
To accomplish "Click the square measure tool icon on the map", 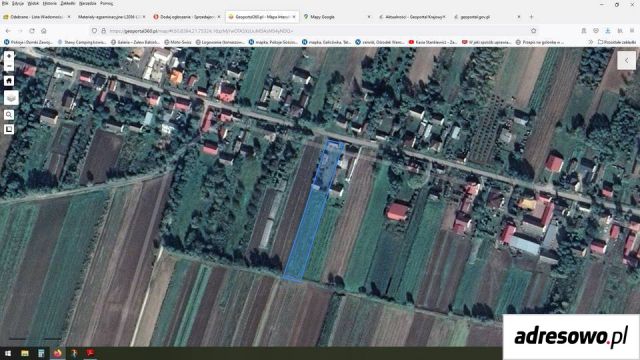I will 9,129.
